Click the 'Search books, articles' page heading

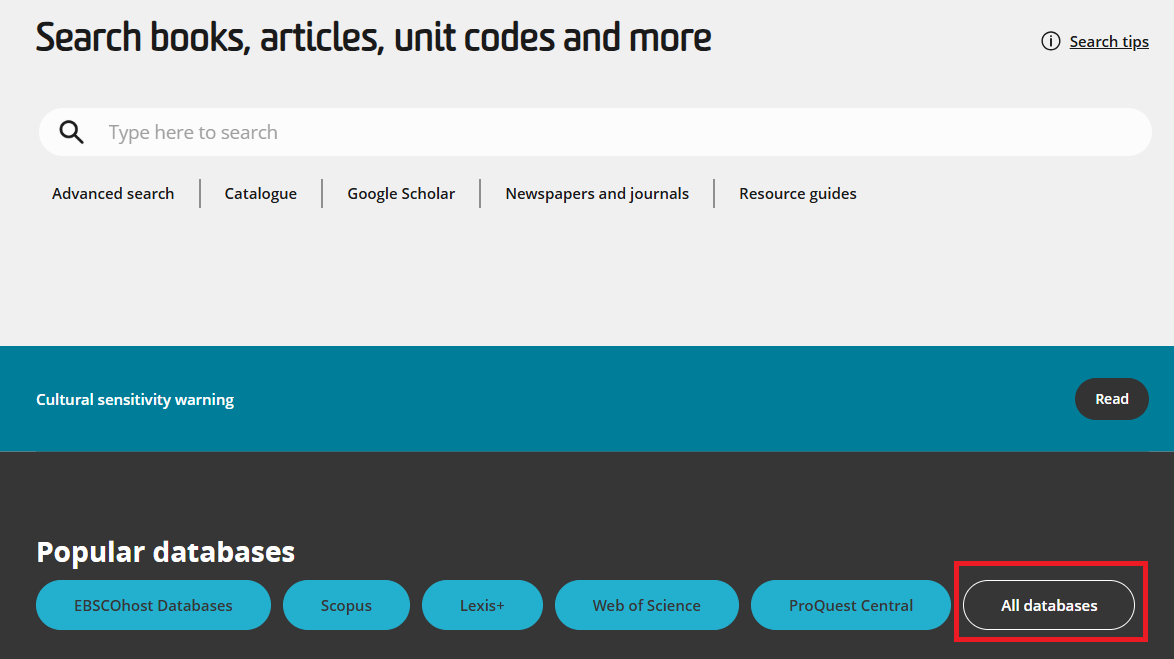[x=373, y=38]
